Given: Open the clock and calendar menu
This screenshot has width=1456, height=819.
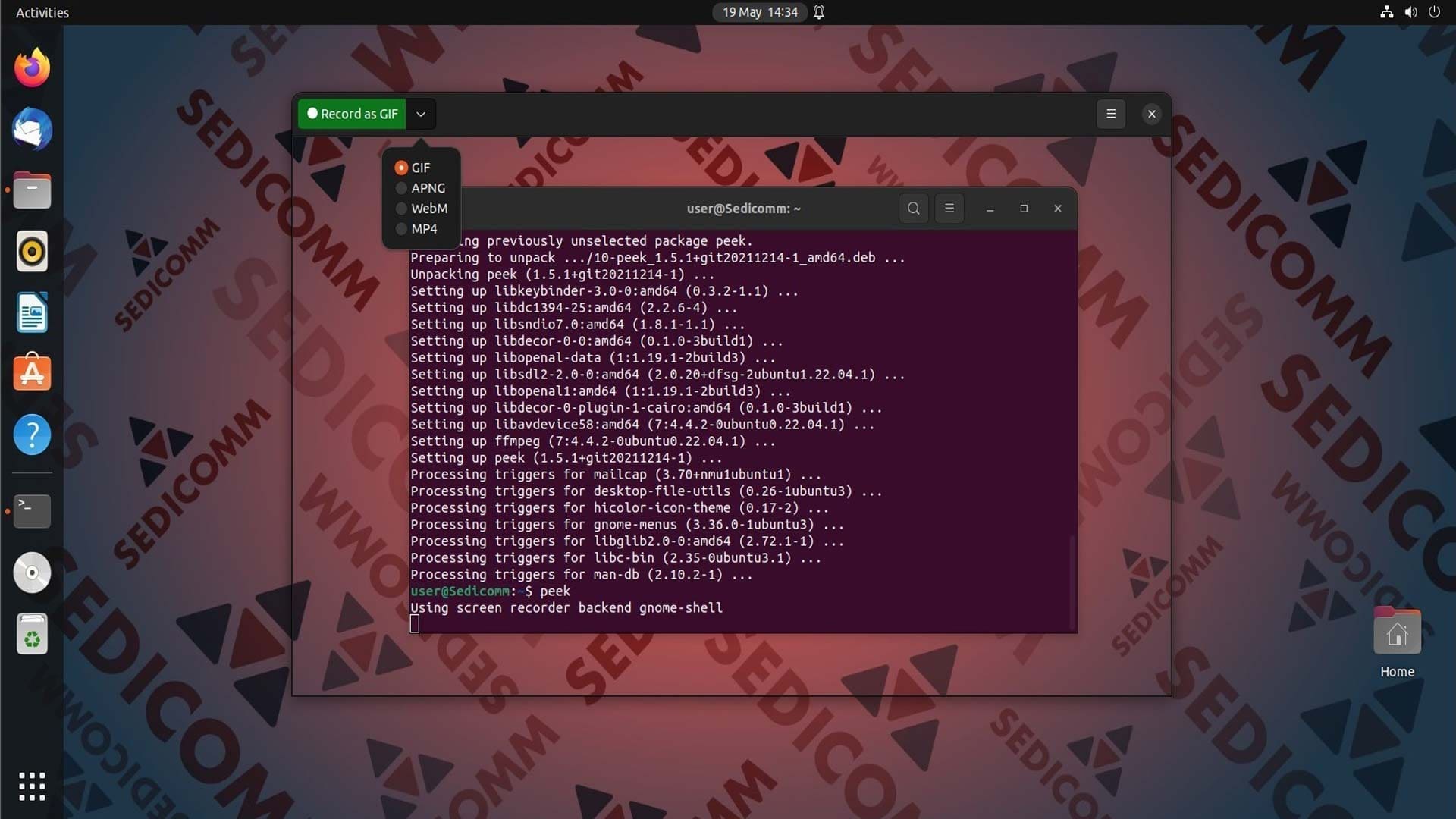Looking at the screenshot, I should [x=760, y=12].
